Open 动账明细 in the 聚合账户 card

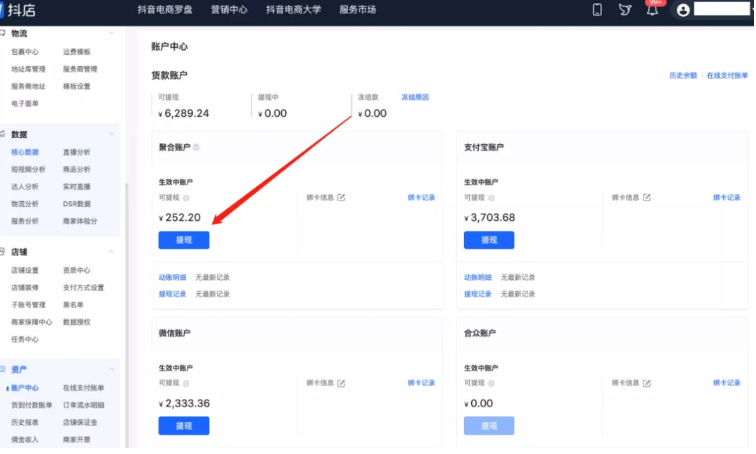pos(172,278)
